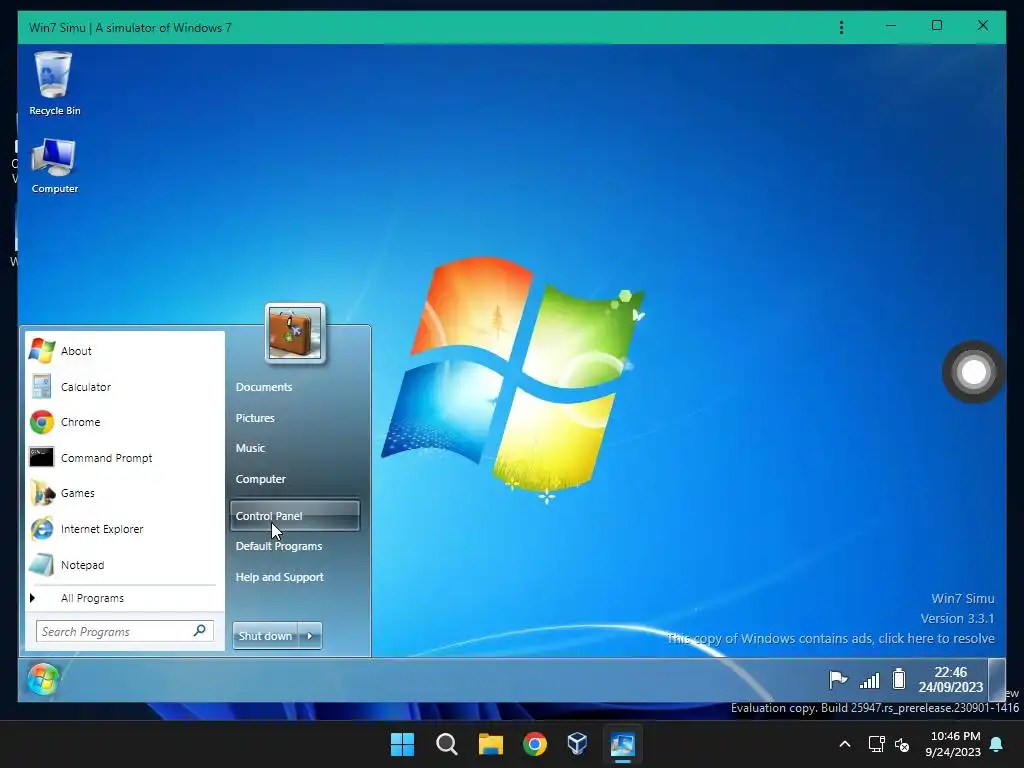Image resolution: width=1024 pixels, height=768 pixels.
Task: Launch Calculator via its icon
Action: click(42, 387)
